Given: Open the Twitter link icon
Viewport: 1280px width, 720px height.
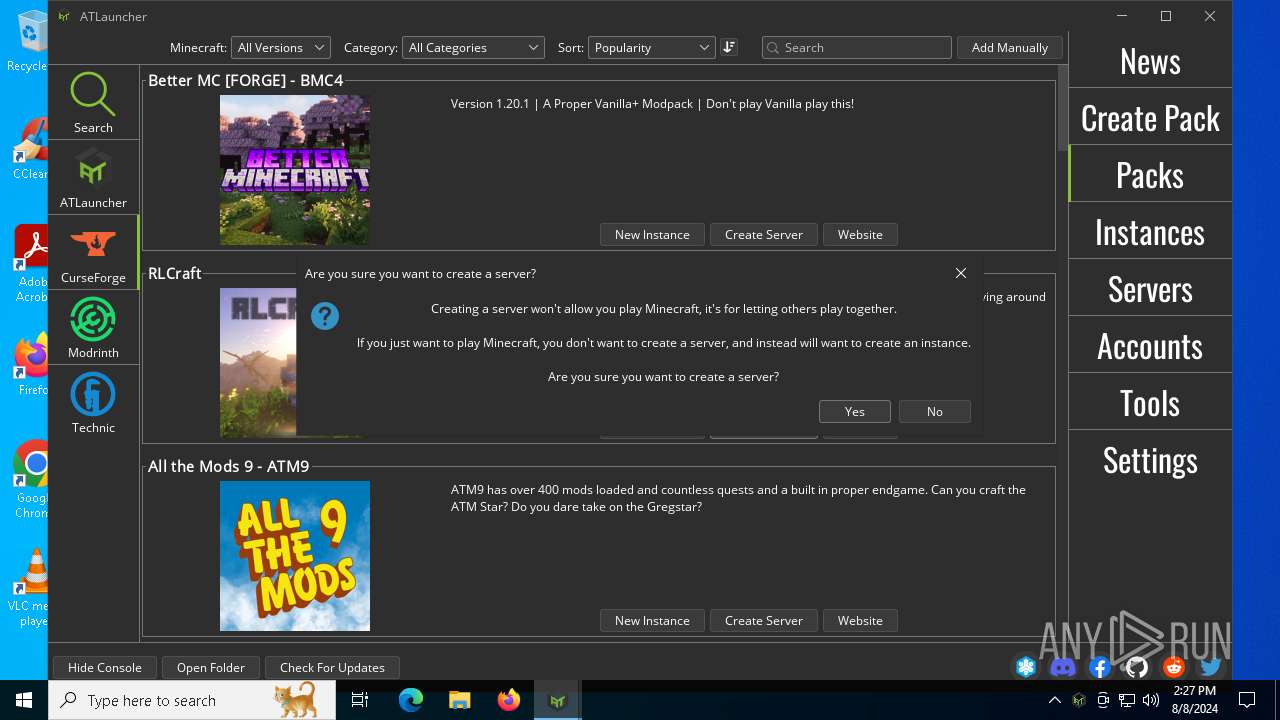Looking at the screenshot, I should 1211,667.
